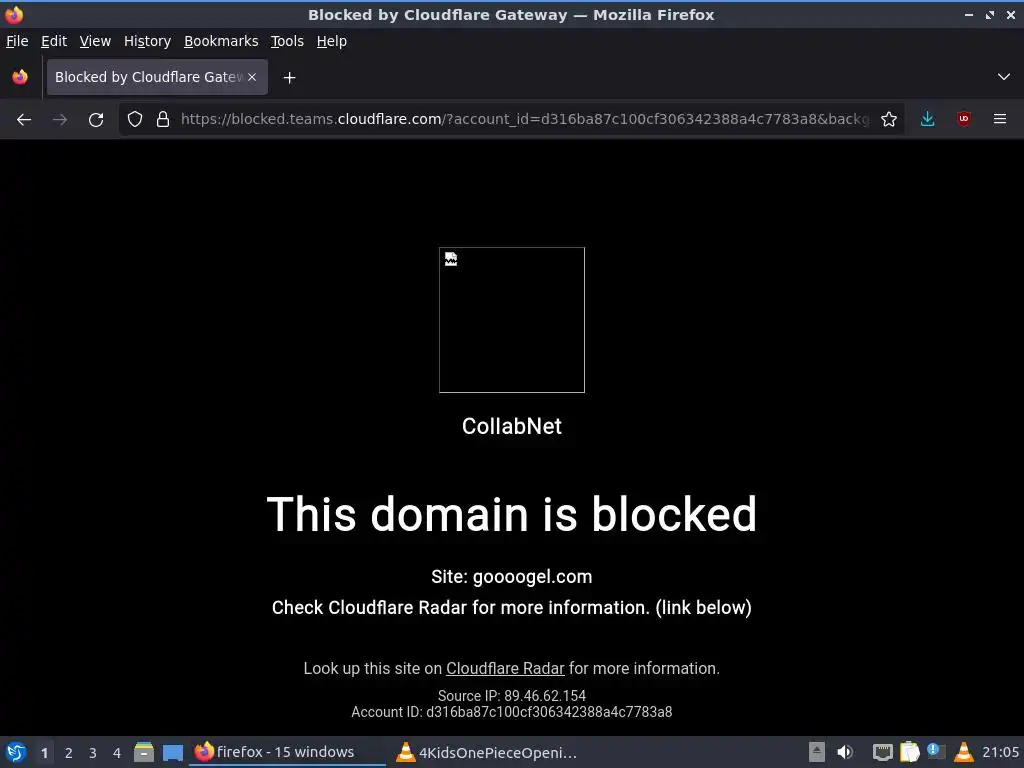Close the Blocked by Cloudflare Gateway tab
This screenshot has width=1024, height=768.
pos(252,77)
